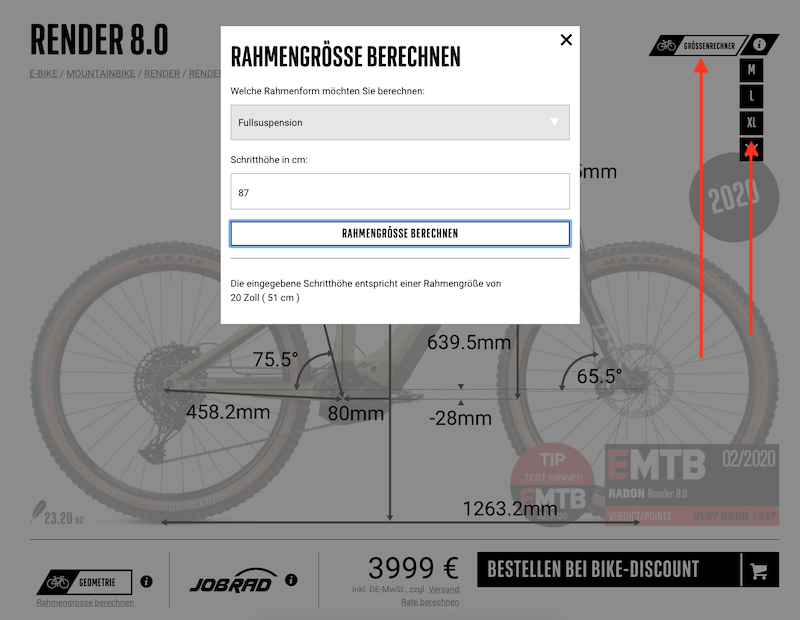
Task: Click the X button below size XL
Action: [x=751, y=149]
